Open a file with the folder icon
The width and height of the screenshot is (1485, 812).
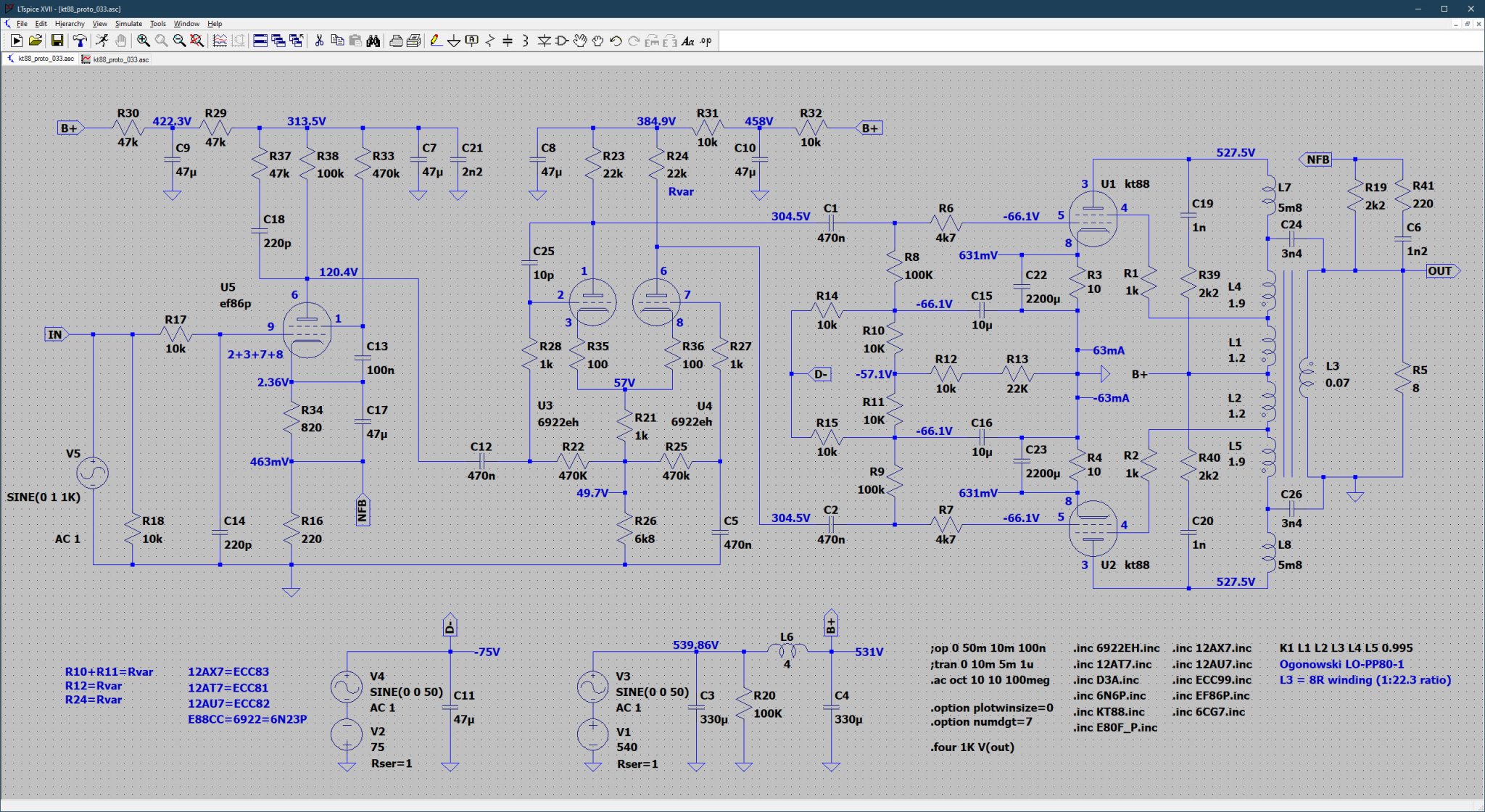[35, 41]
